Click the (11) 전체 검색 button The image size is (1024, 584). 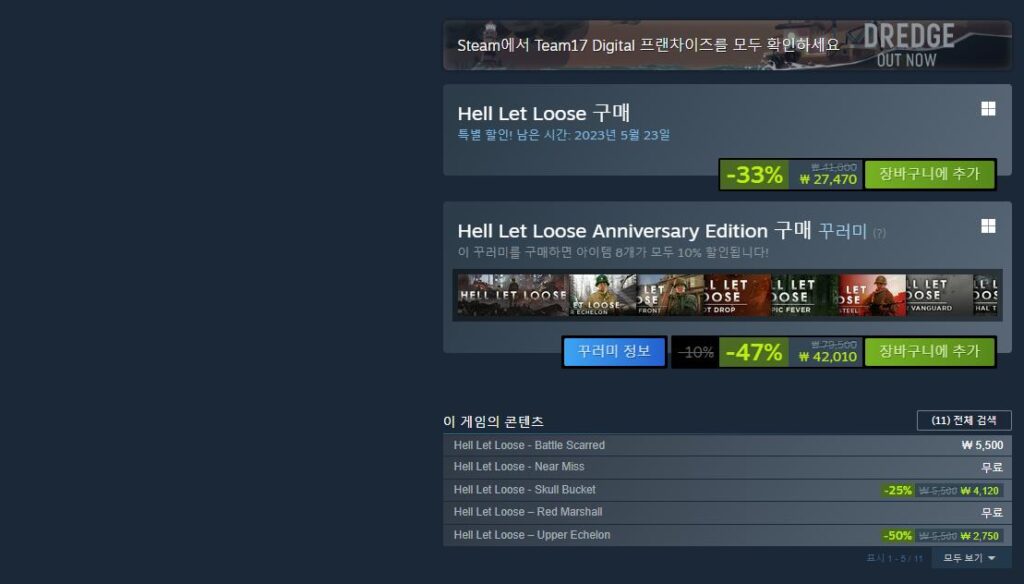964,421
